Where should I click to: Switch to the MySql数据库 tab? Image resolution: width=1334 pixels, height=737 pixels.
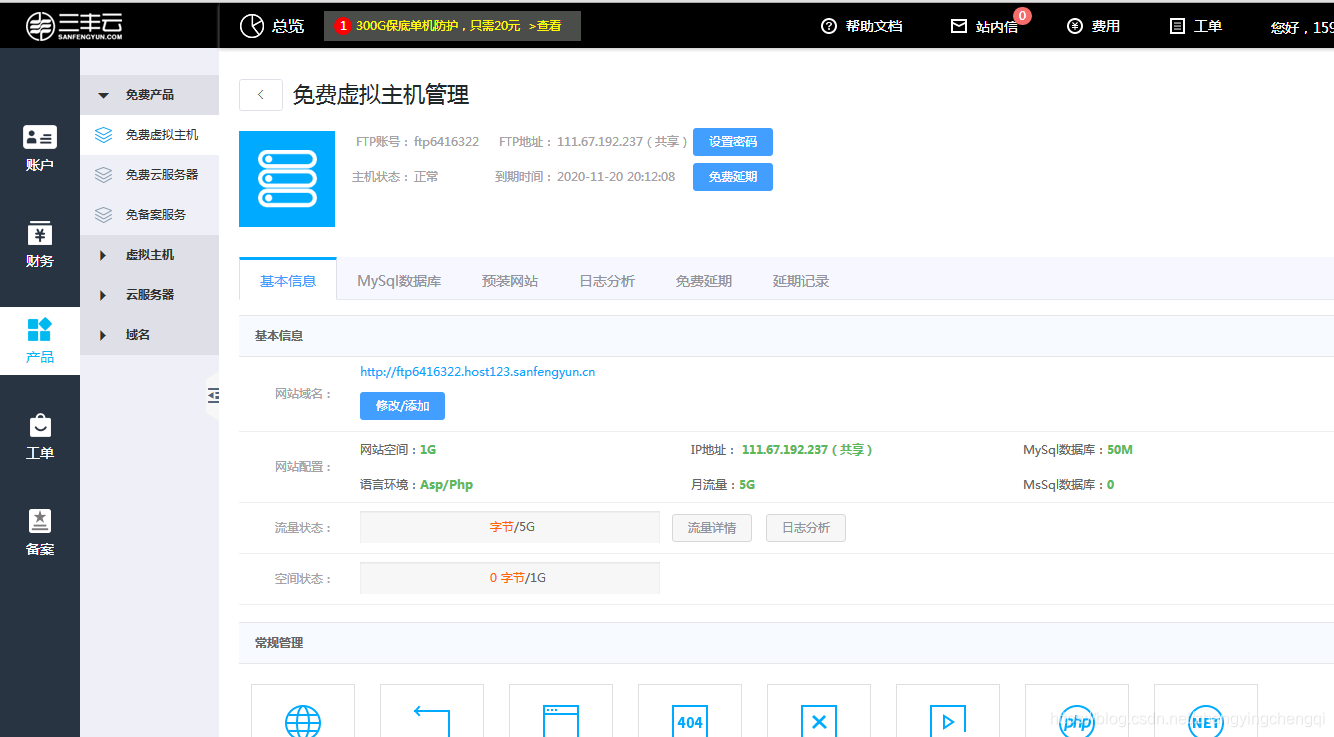click(x=399, y=281)
